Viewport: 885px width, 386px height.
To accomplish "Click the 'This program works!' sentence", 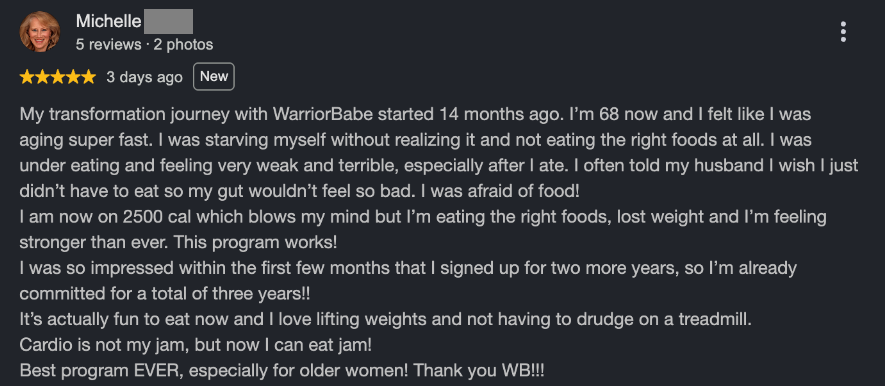I will coord(255,243).
